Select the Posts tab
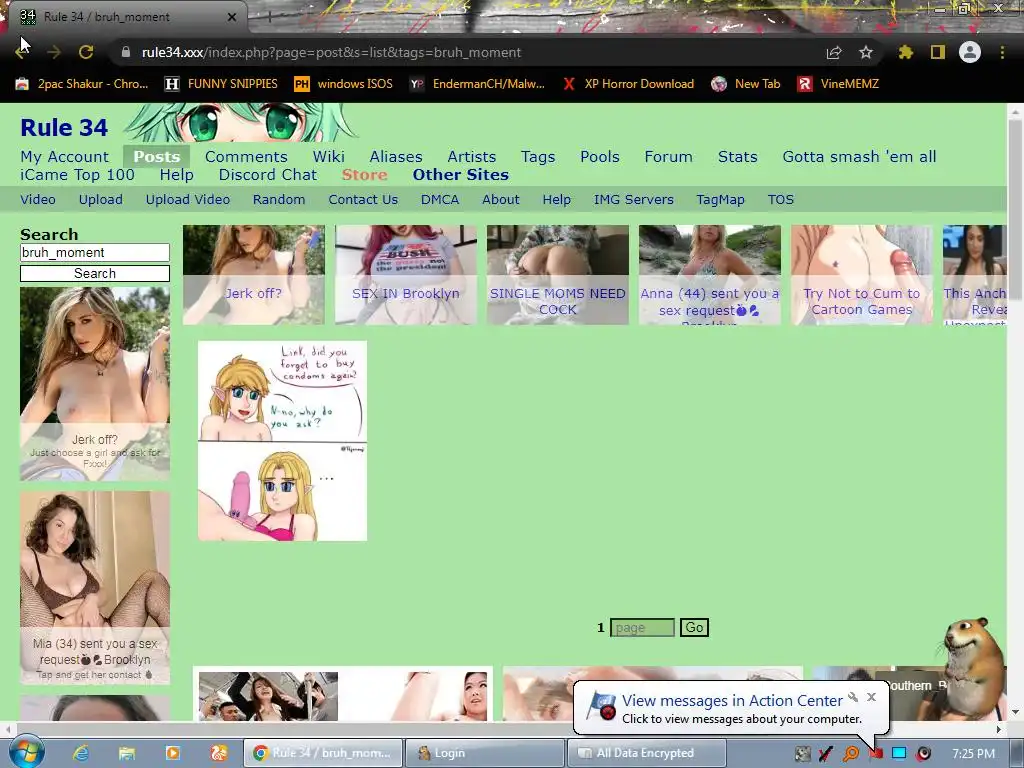 pos(157,157)
